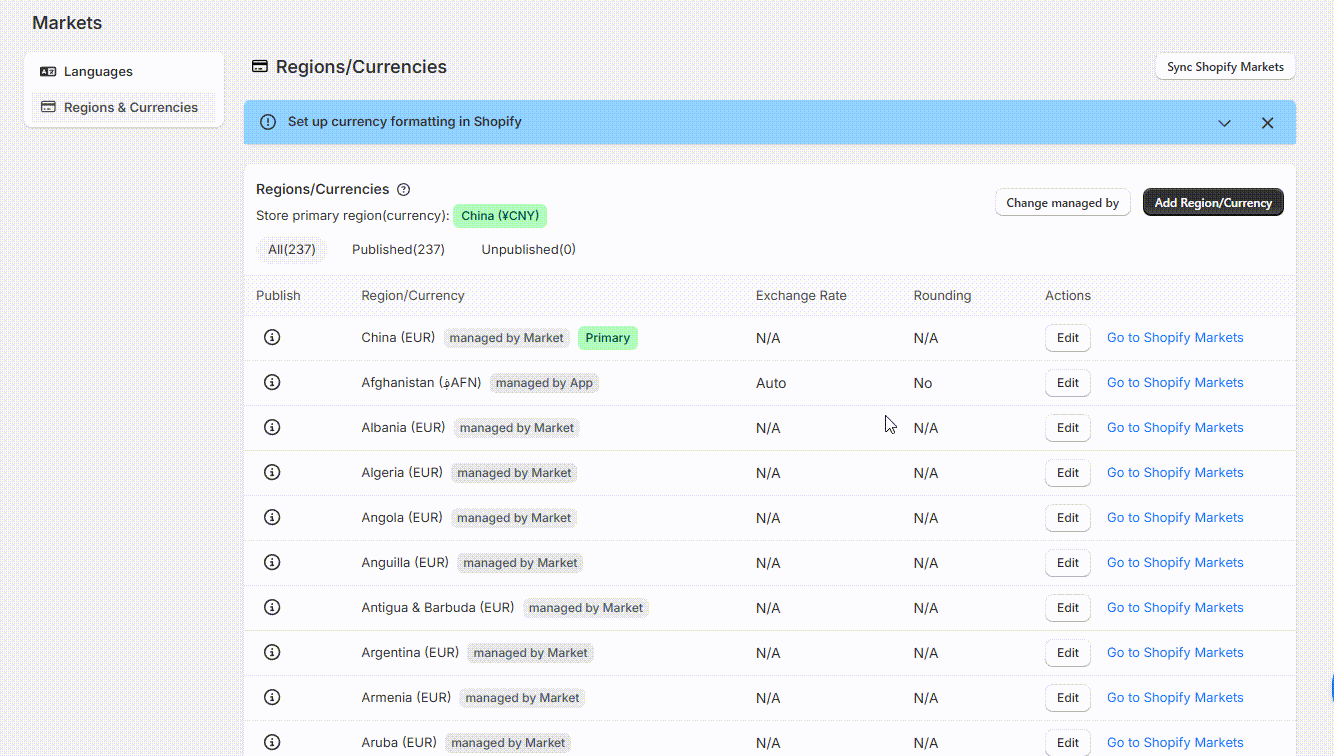Image resolution: width=1334 pixels, height=756 pixels.
Task: Click the Region/Currency column header
Action: (x=413, y=296)
